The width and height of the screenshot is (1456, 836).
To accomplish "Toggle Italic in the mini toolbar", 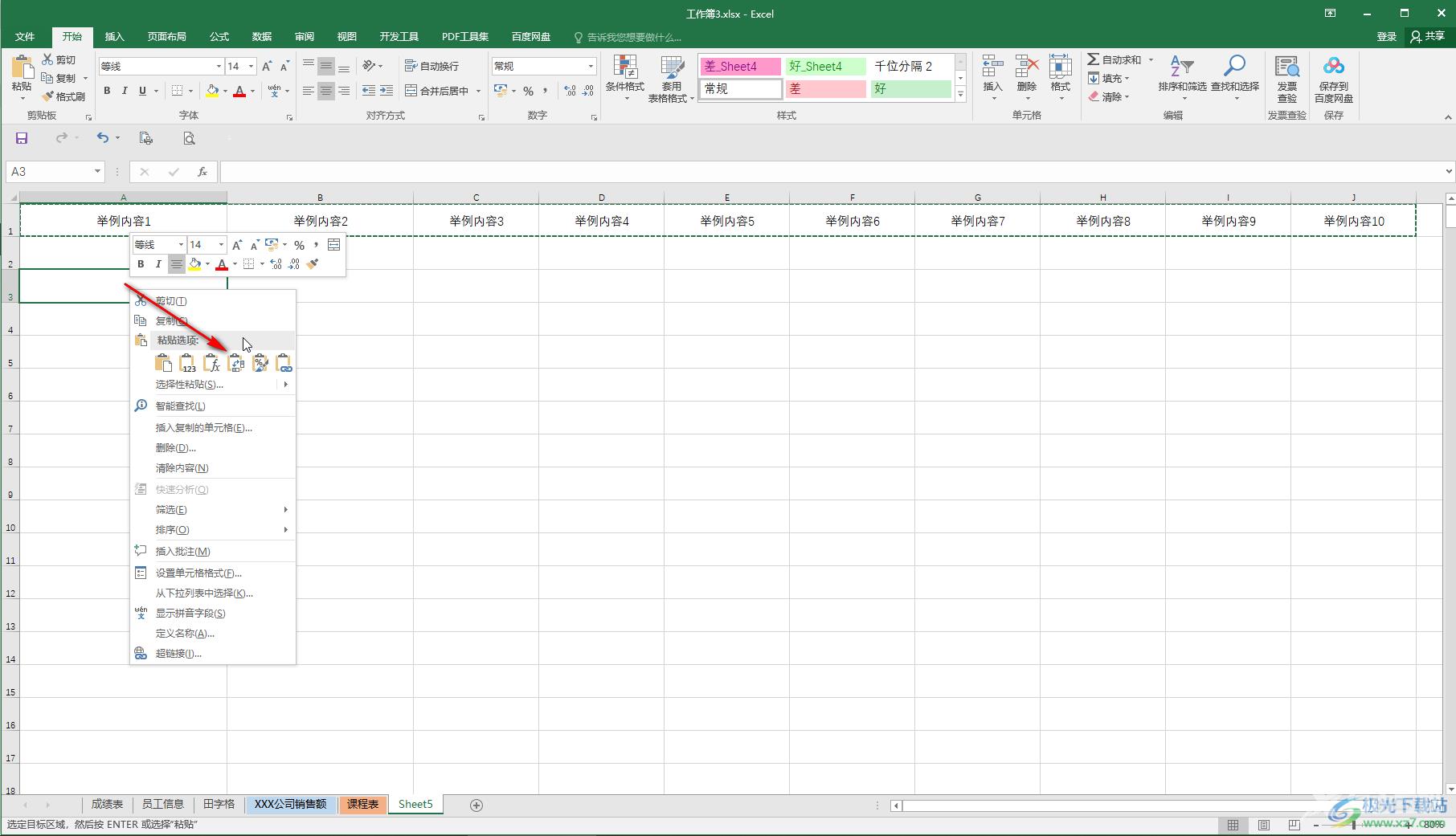I will pos(158,263).
